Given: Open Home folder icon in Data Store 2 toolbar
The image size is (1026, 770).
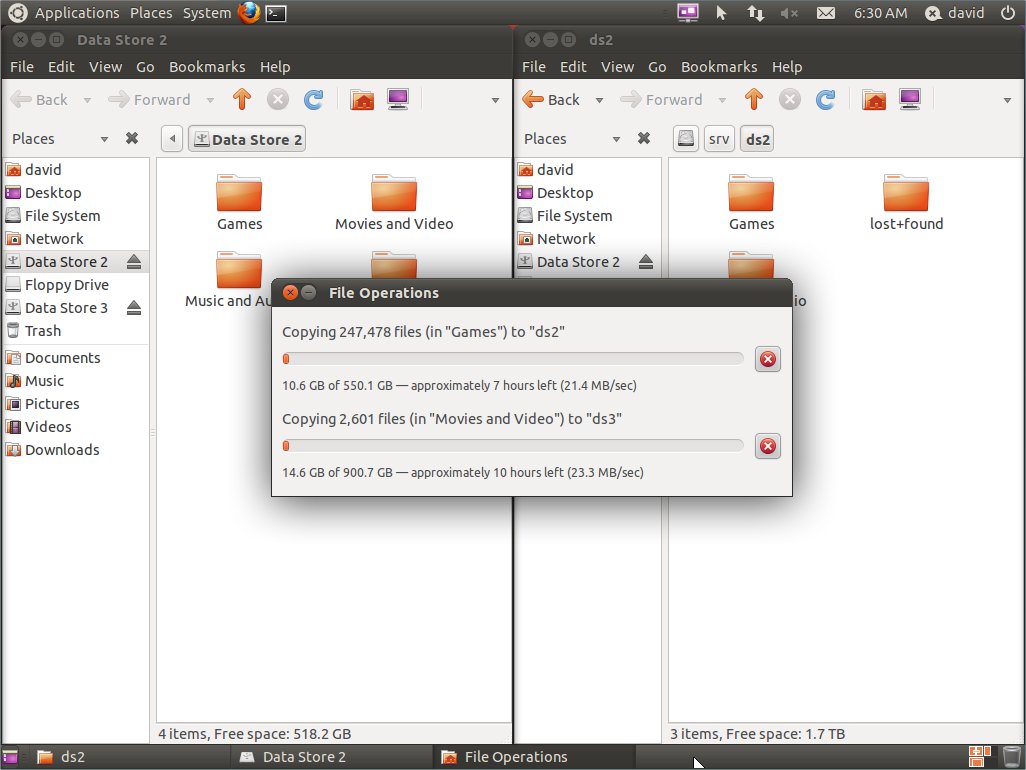Looking at the screenshot, I should point(362,99).
